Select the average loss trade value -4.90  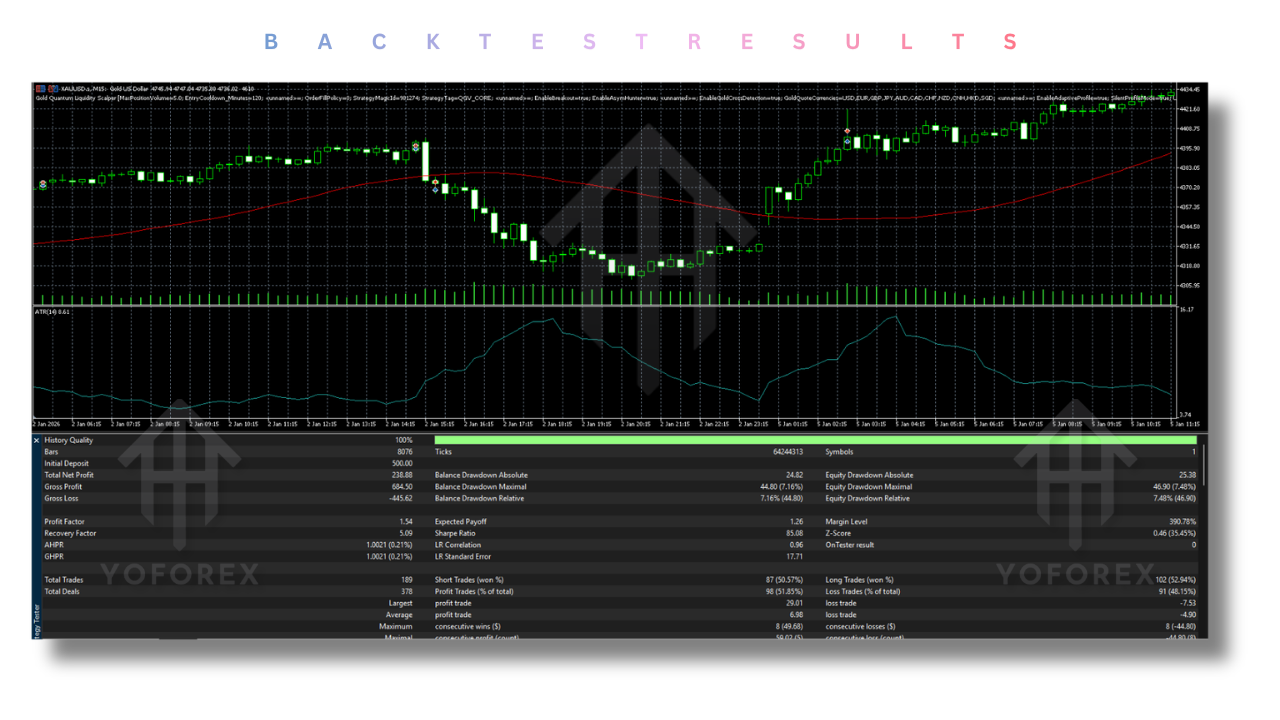pos(1187,615)
